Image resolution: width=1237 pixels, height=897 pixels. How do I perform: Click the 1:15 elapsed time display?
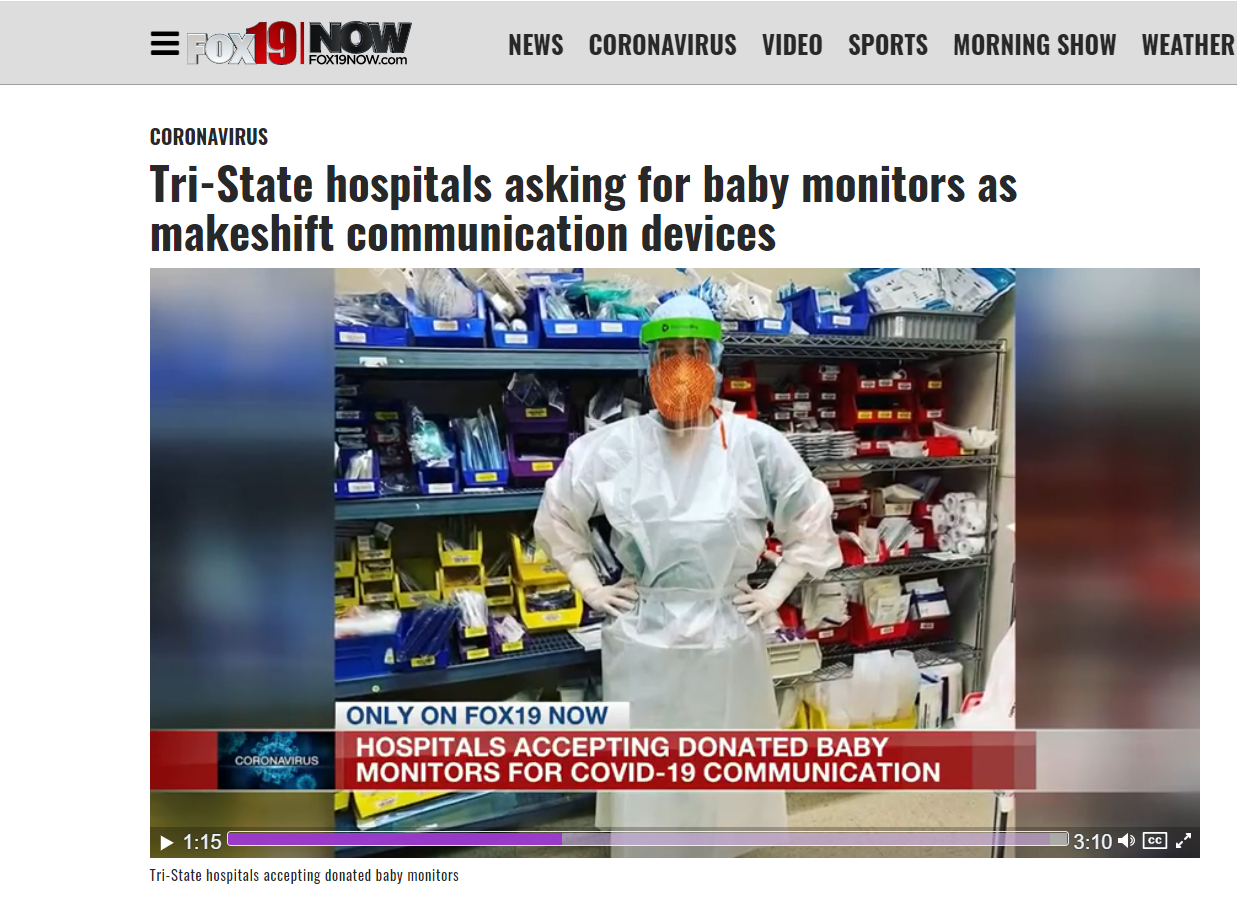[x=202, y=842]
